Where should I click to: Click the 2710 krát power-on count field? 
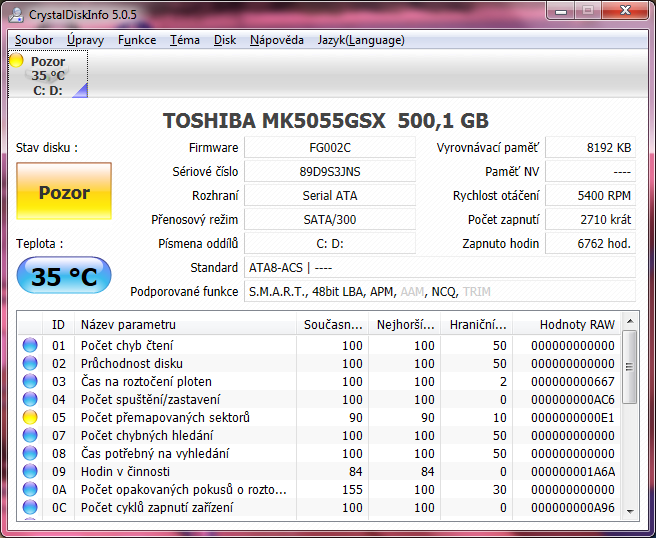pyautogui.click(x=591, y=219)
